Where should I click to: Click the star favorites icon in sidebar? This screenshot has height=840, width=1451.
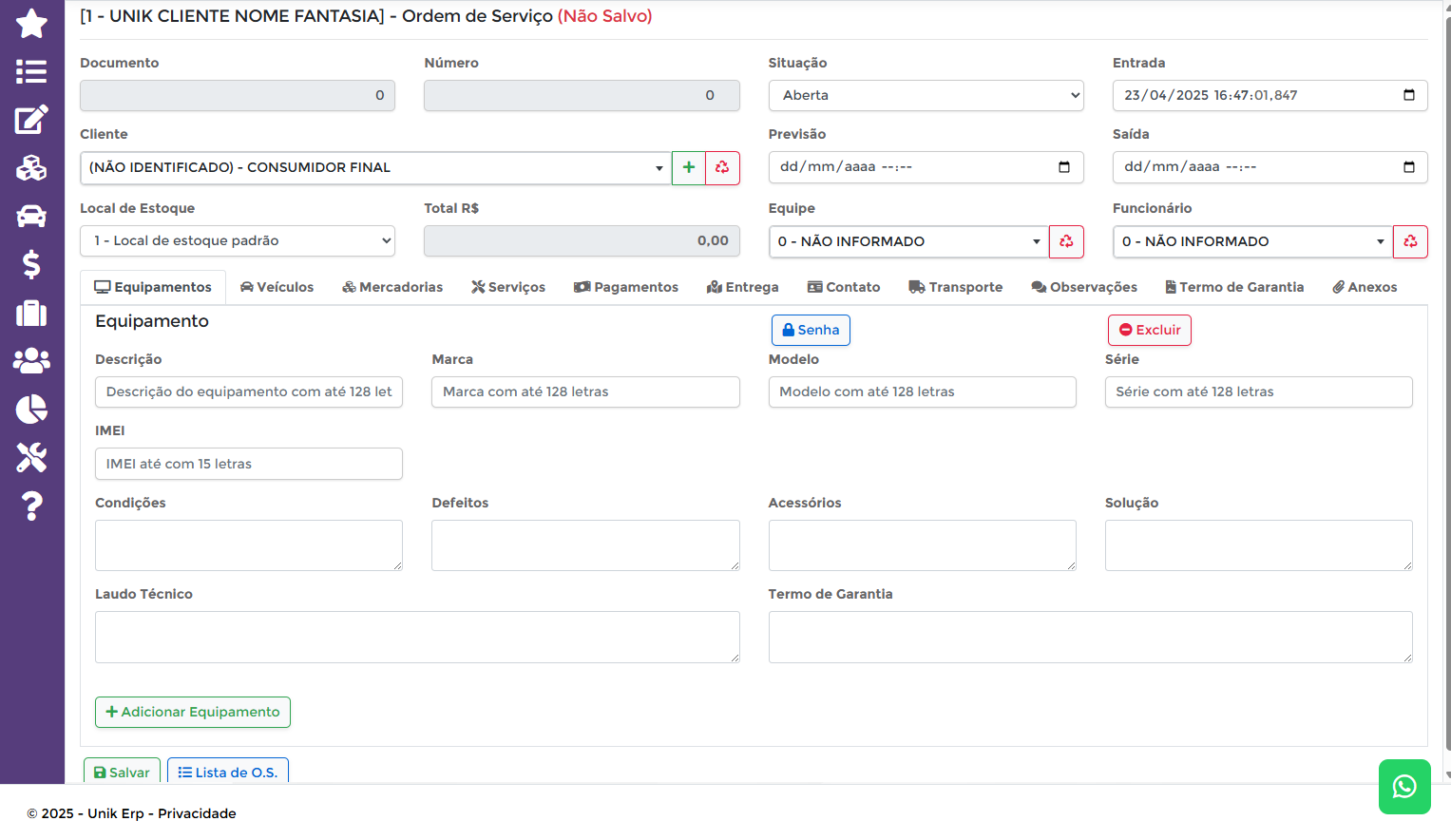[31, 24]
